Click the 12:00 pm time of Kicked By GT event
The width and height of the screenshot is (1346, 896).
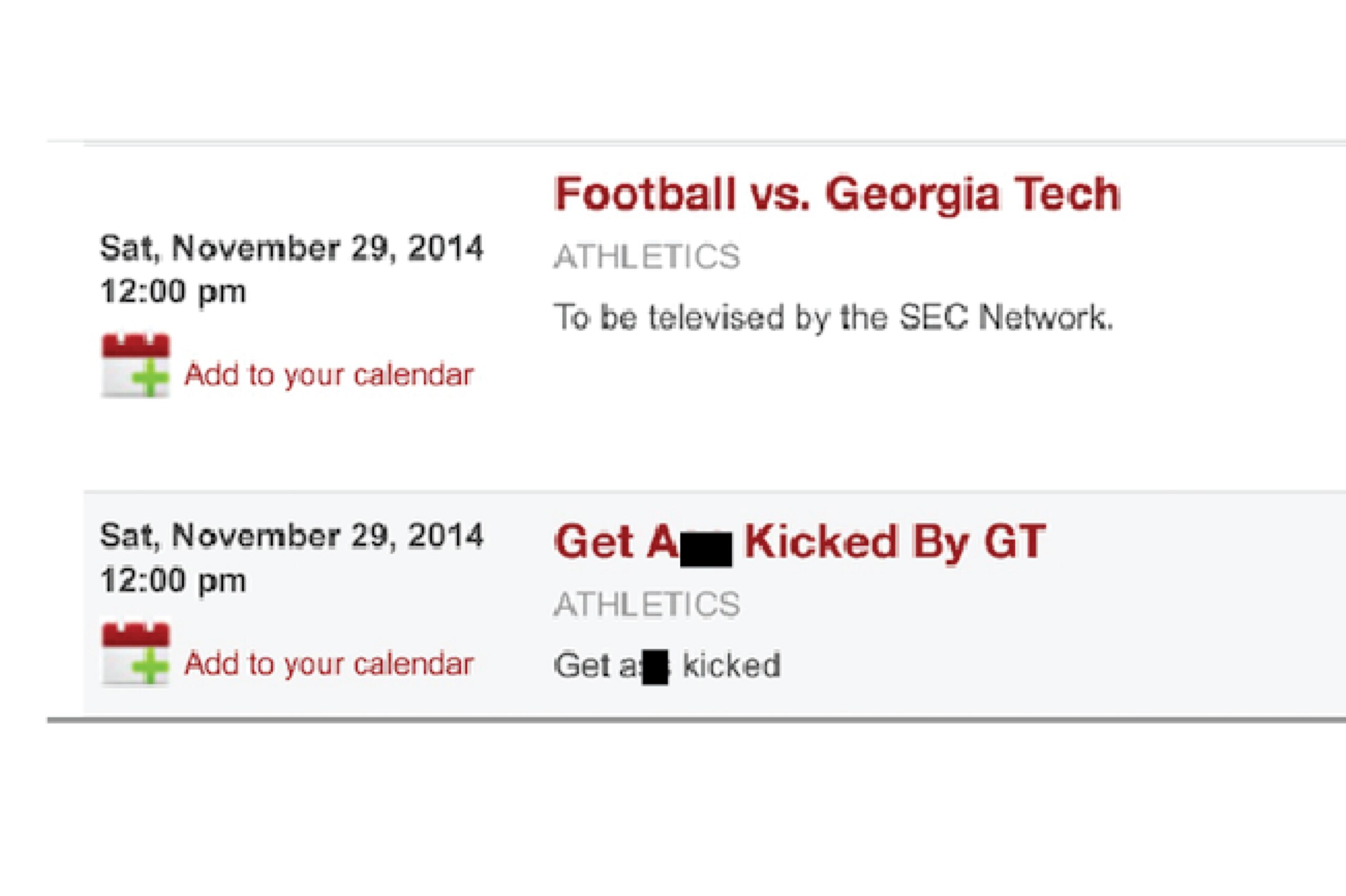(x=173, y=581)
